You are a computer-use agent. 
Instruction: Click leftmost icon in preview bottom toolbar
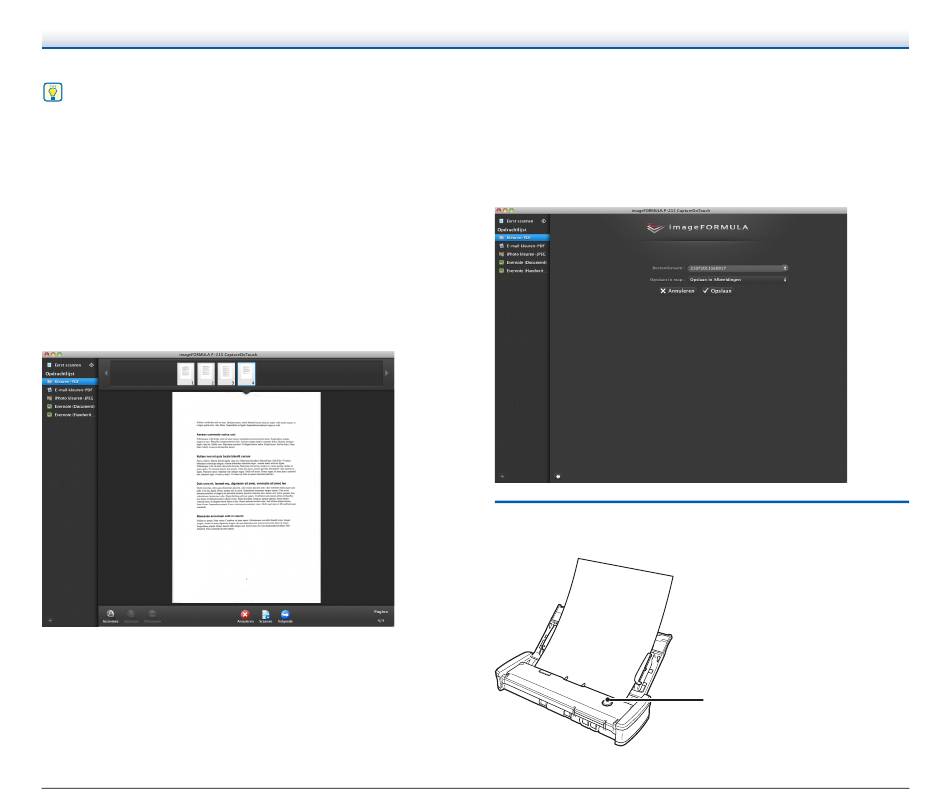pyautogui.click(x=110, y=615)
